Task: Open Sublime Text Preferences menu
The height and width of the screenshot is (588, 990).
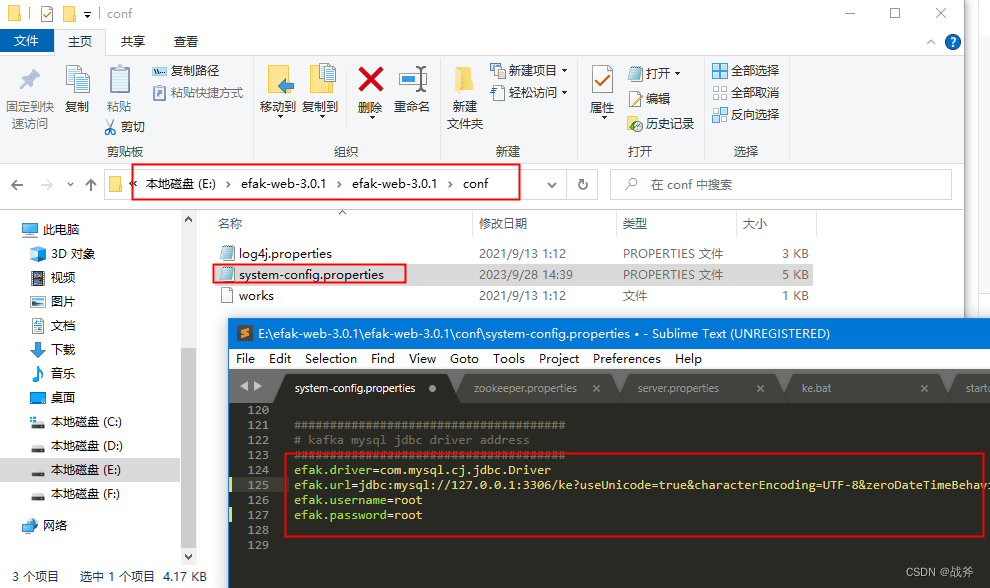Action: click(626, 359)
